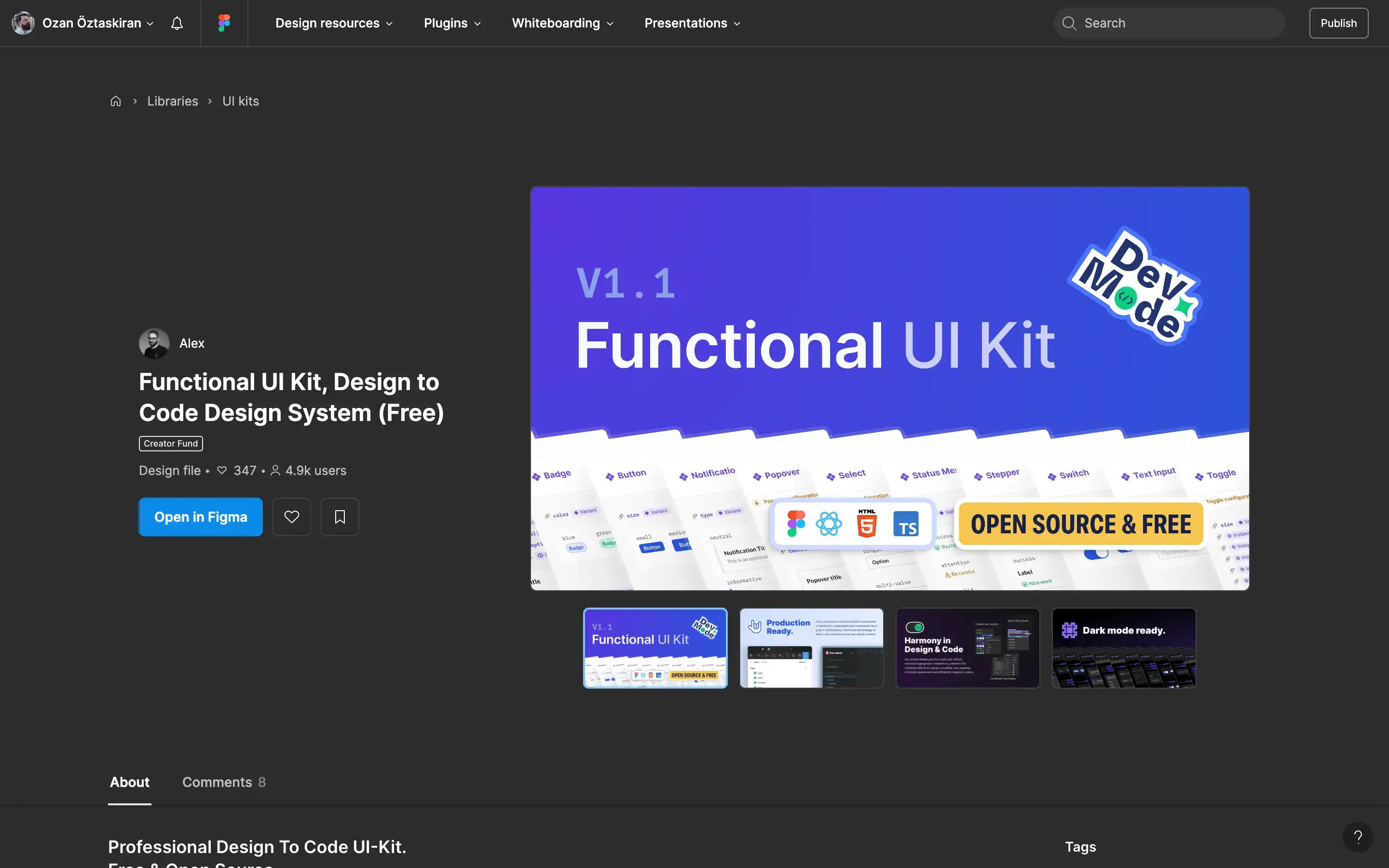Select the Dark mode ready thumbnail

point(1124,648)
